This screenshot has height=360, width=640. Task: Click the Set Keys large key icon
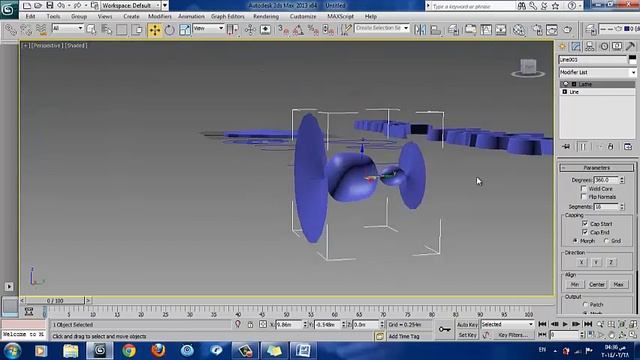pos(444,329)
